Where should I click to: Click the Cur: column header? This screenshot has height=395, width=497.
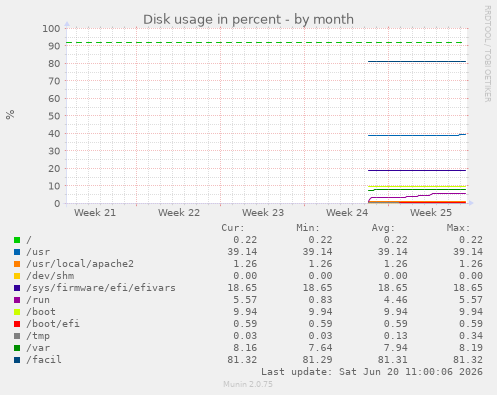click(233, 228)
